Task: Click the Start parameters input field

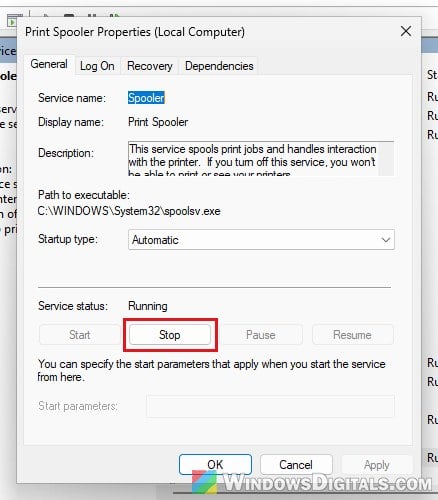Action: click(x=270, y=406)
